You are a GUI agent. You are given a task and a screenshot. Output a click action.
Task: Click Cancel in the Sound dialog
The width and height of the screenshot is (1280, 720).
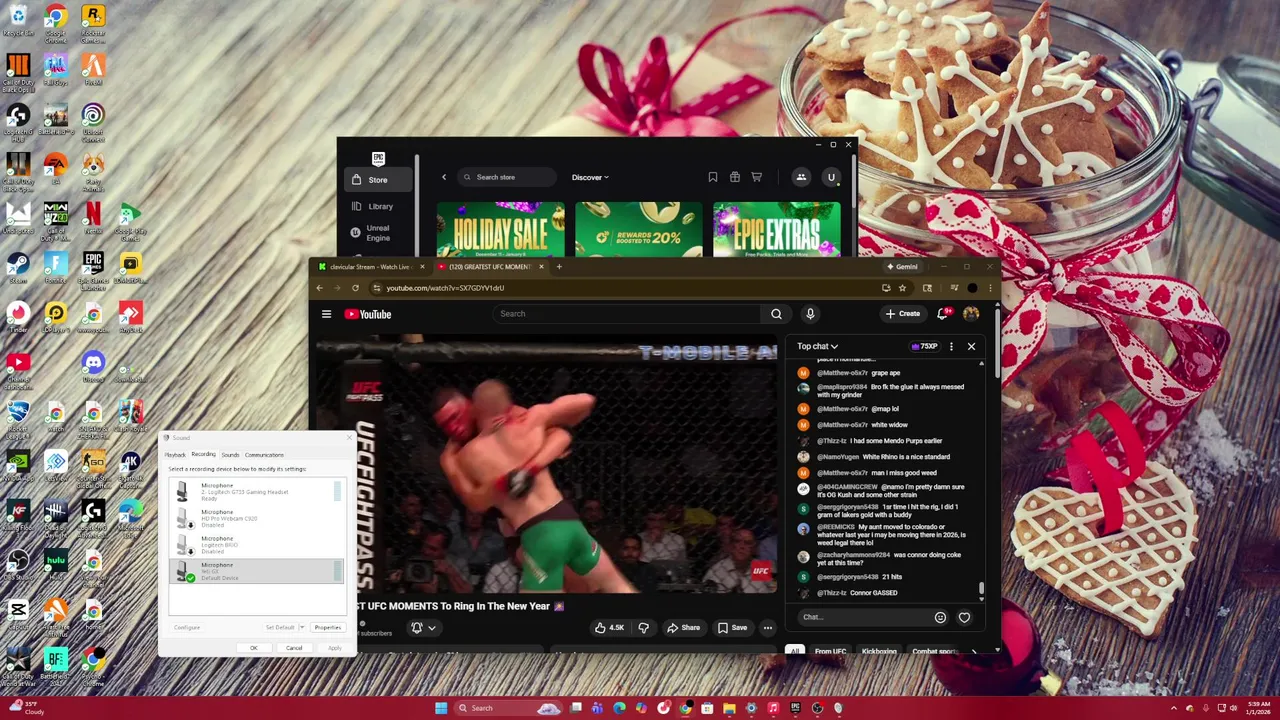tap(294, 648)
